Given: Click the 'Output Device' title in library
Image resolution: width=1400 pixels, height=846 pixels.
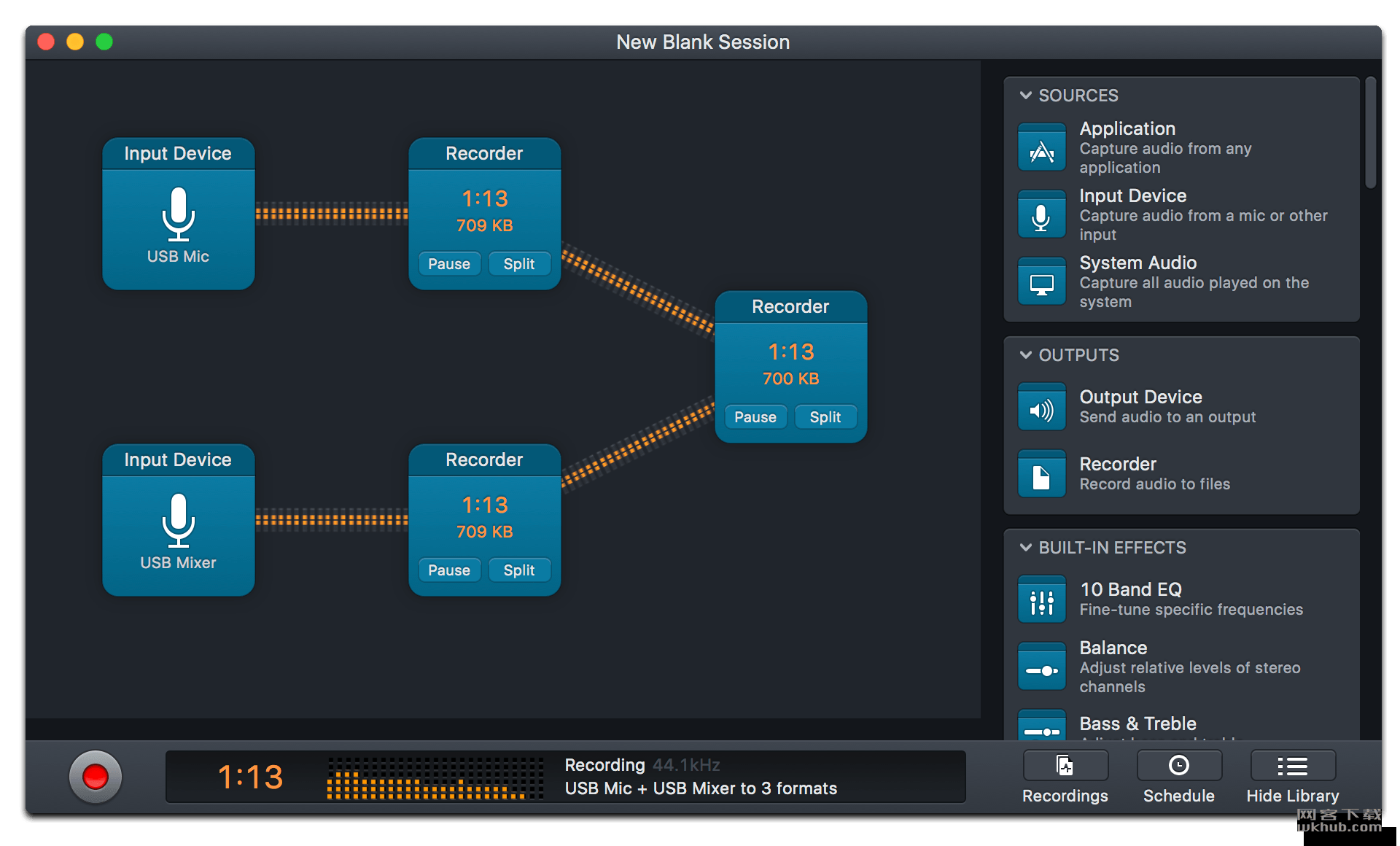Looking at the screenshot, I should pyautogui.click(x=1141, y=397).
